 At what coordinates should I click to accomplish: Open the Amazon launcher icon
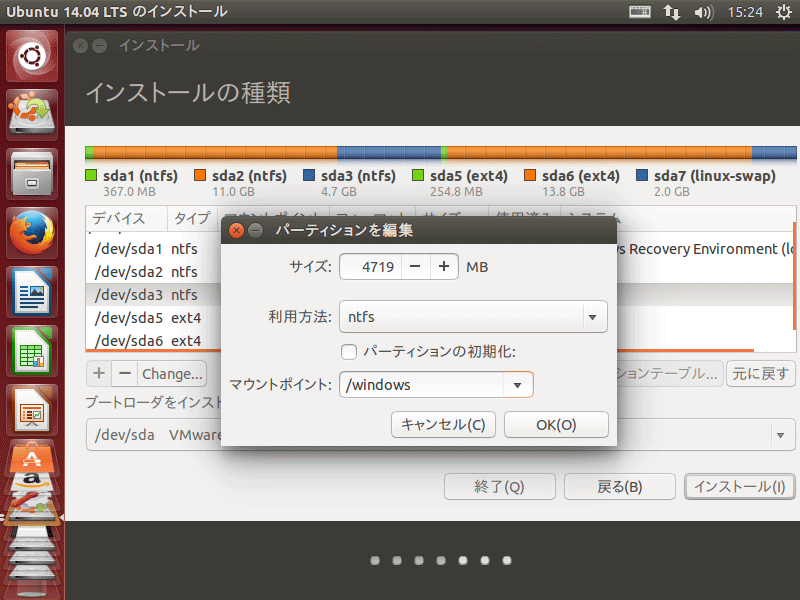click(32, 480)
